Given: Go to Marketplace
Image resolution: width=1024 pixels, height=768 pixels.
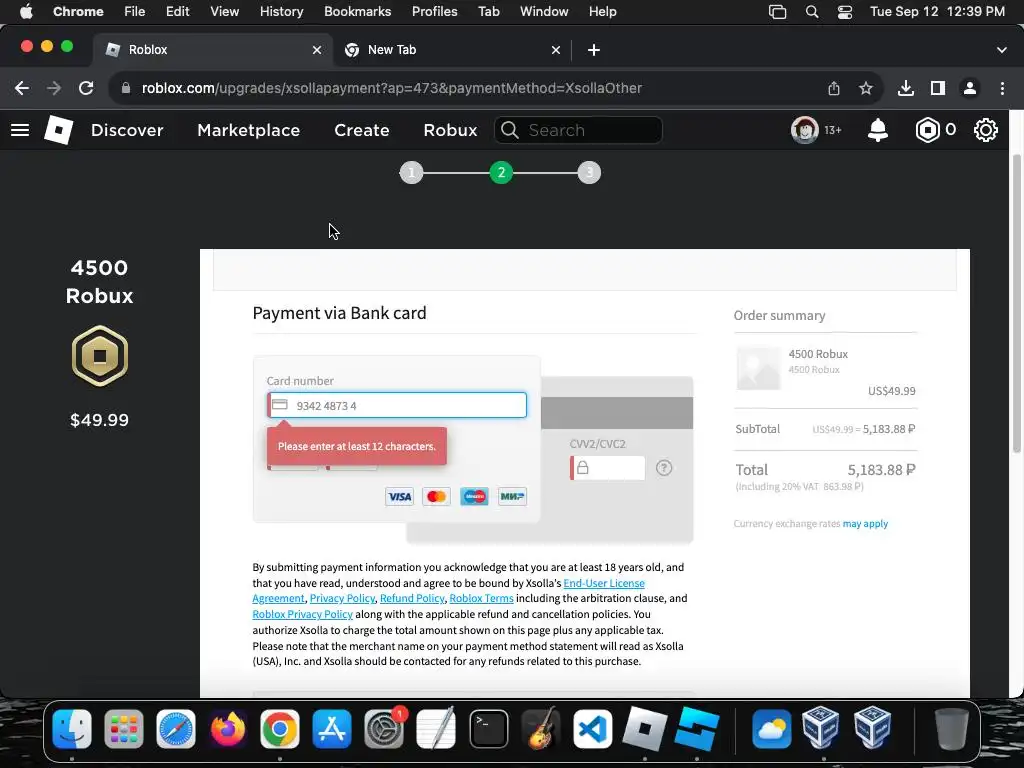Looking at the screenshot, I should 249,130.
